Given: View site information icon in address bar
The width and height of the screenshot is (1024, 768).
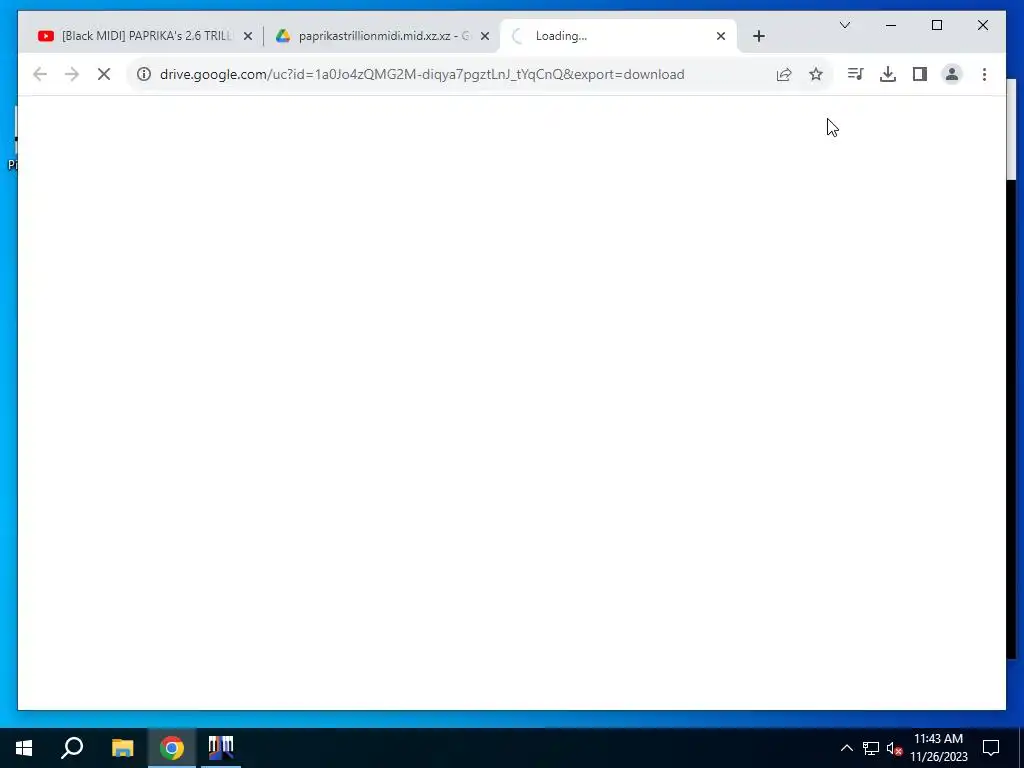Looking at the screenshot, I should [x=144, y=74].
